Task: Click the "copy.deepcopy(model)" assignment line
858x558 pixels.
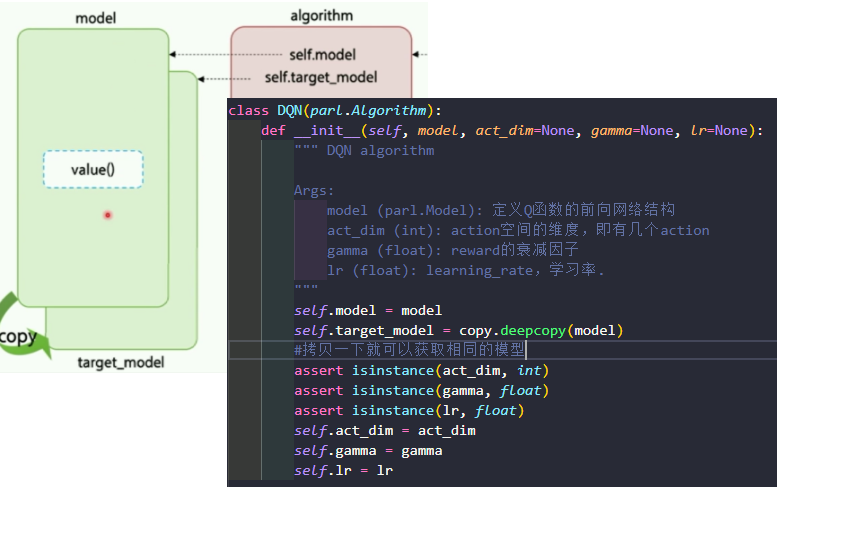Action: (459, 330)
